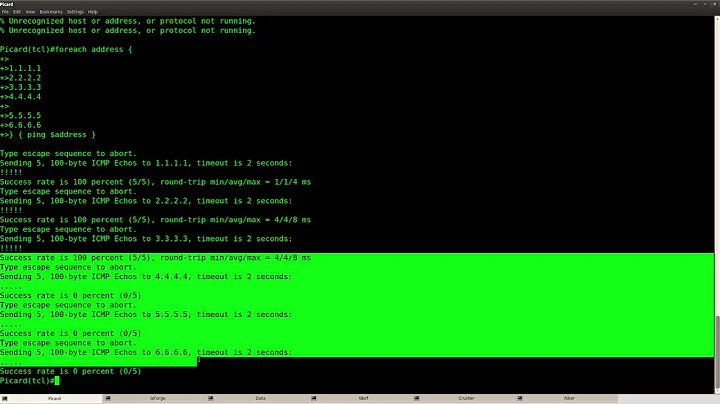720x404 pixels.
Task: Click 'Sending 5, 100-byte ICMP Echos to 2.2.2.2' line
Action: pyautogui.click(x=146, y=201)
